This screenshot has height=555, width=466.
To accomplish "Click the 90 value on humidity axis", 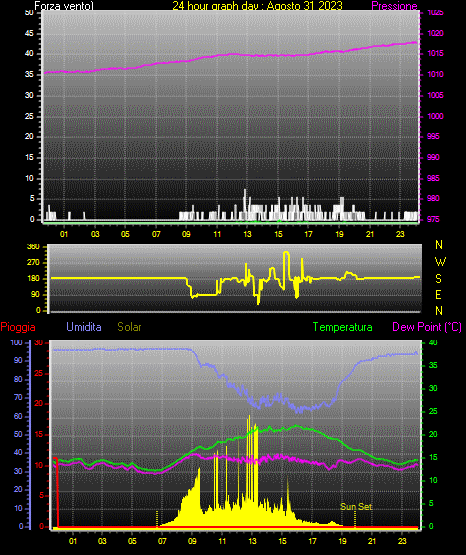I will coord(18,360).
